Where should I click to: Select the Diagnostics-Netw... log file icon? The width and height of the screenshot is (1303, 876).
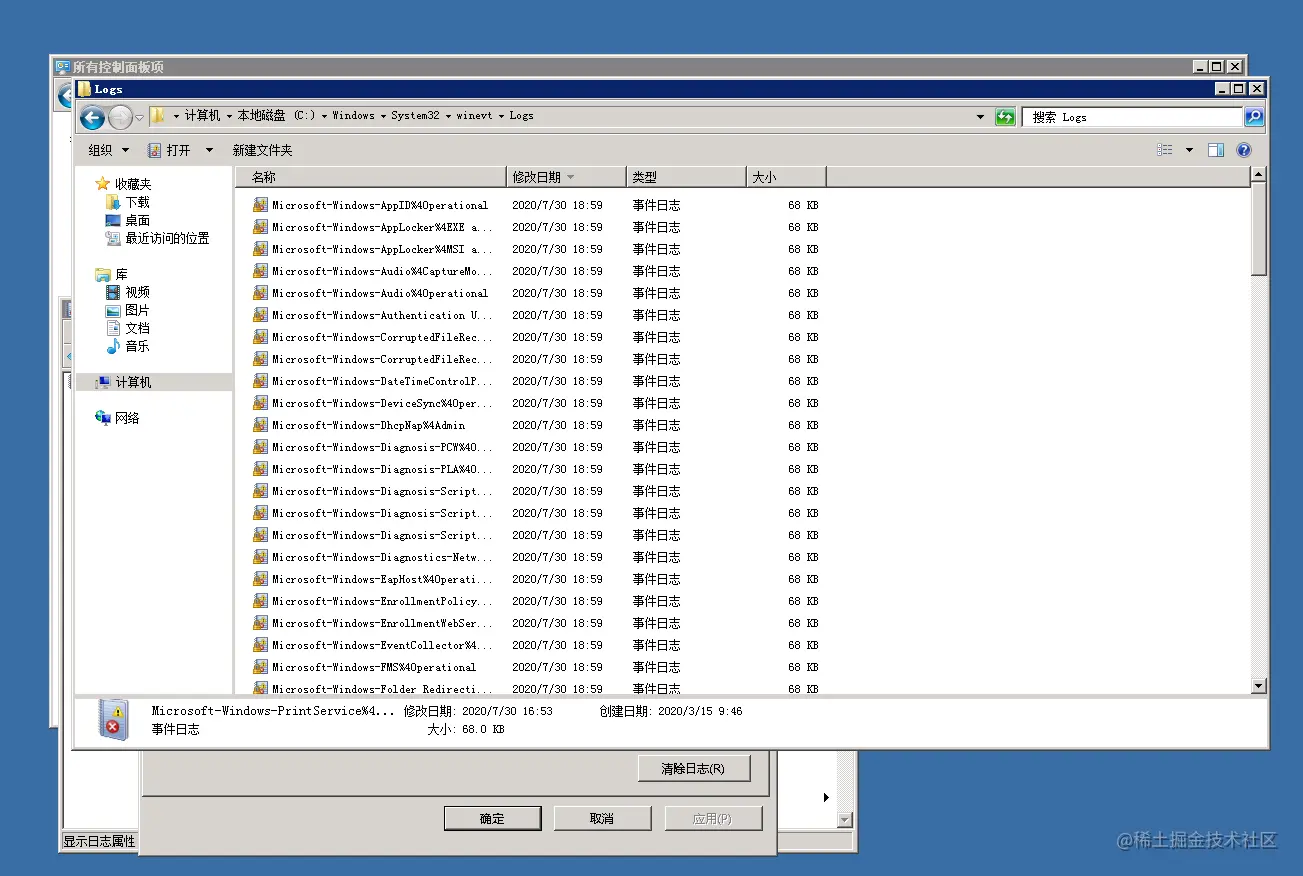(x=260, y=557)
